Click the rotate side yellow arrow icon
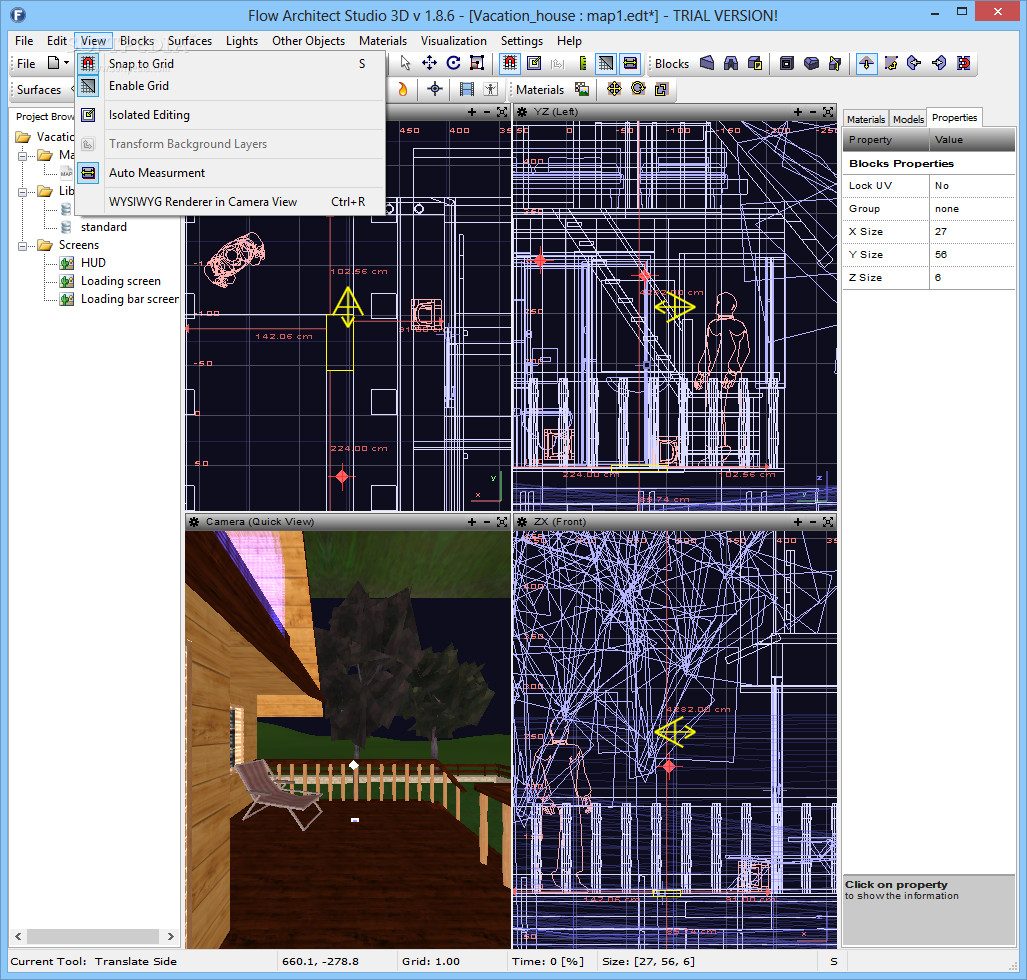1027x980 pixels. pos(891,63)
